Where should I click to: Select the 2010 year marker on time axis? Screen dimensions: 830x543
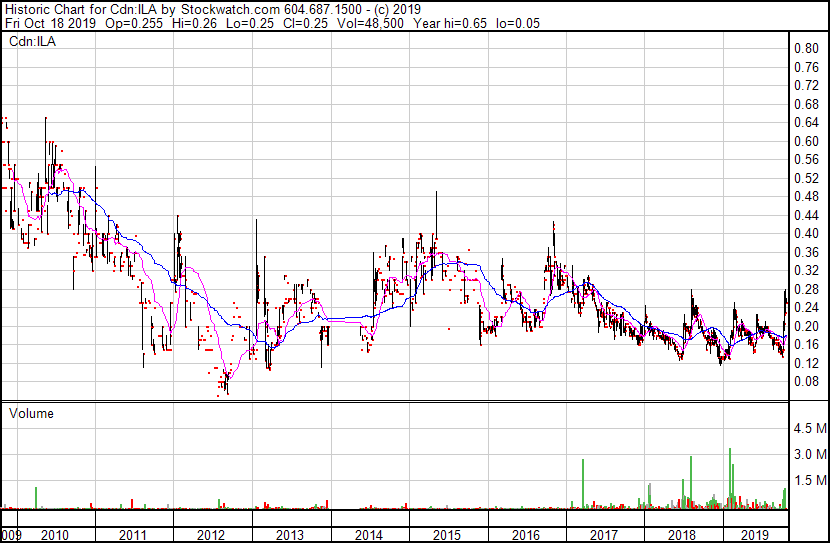pyautogui.click(x=55, y=535)
